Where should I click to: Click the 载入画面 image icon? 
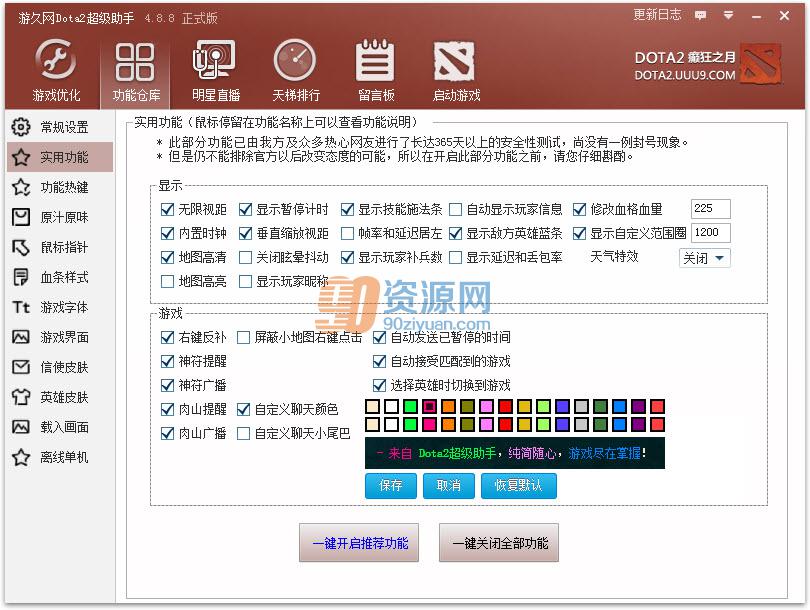[x=21, y=427]
